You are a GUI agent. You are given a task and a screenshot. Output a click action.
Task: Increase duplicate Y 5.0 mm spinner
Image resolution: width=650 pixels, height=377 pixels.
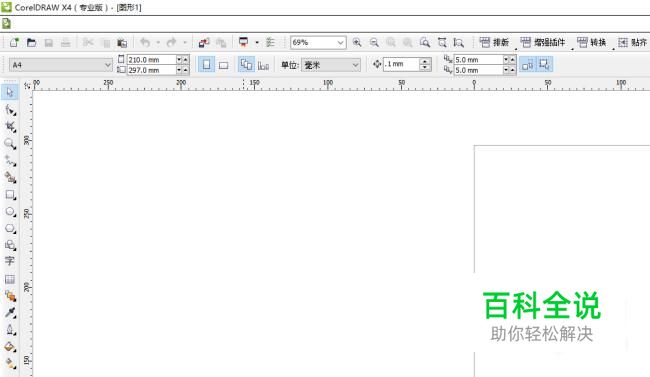click(x=513, y=70)
